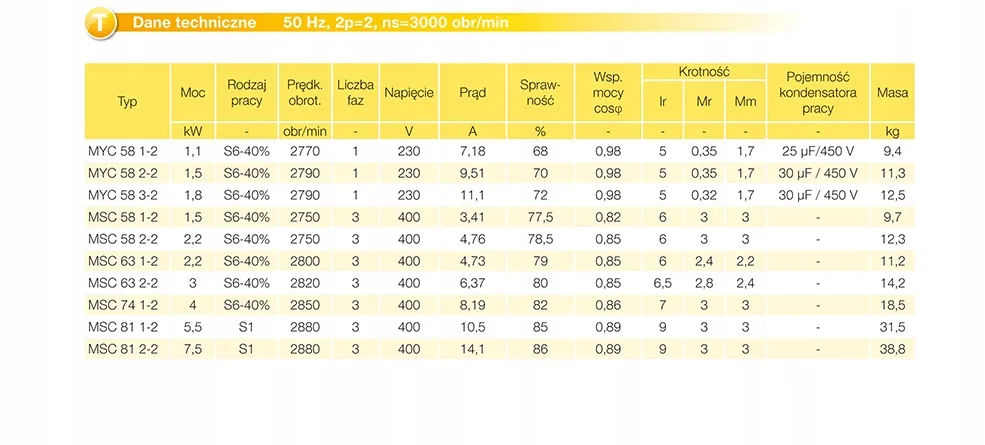
Task: Select the 'Krotność' group header
Action: pyautogui.click(x=704, y=72)
